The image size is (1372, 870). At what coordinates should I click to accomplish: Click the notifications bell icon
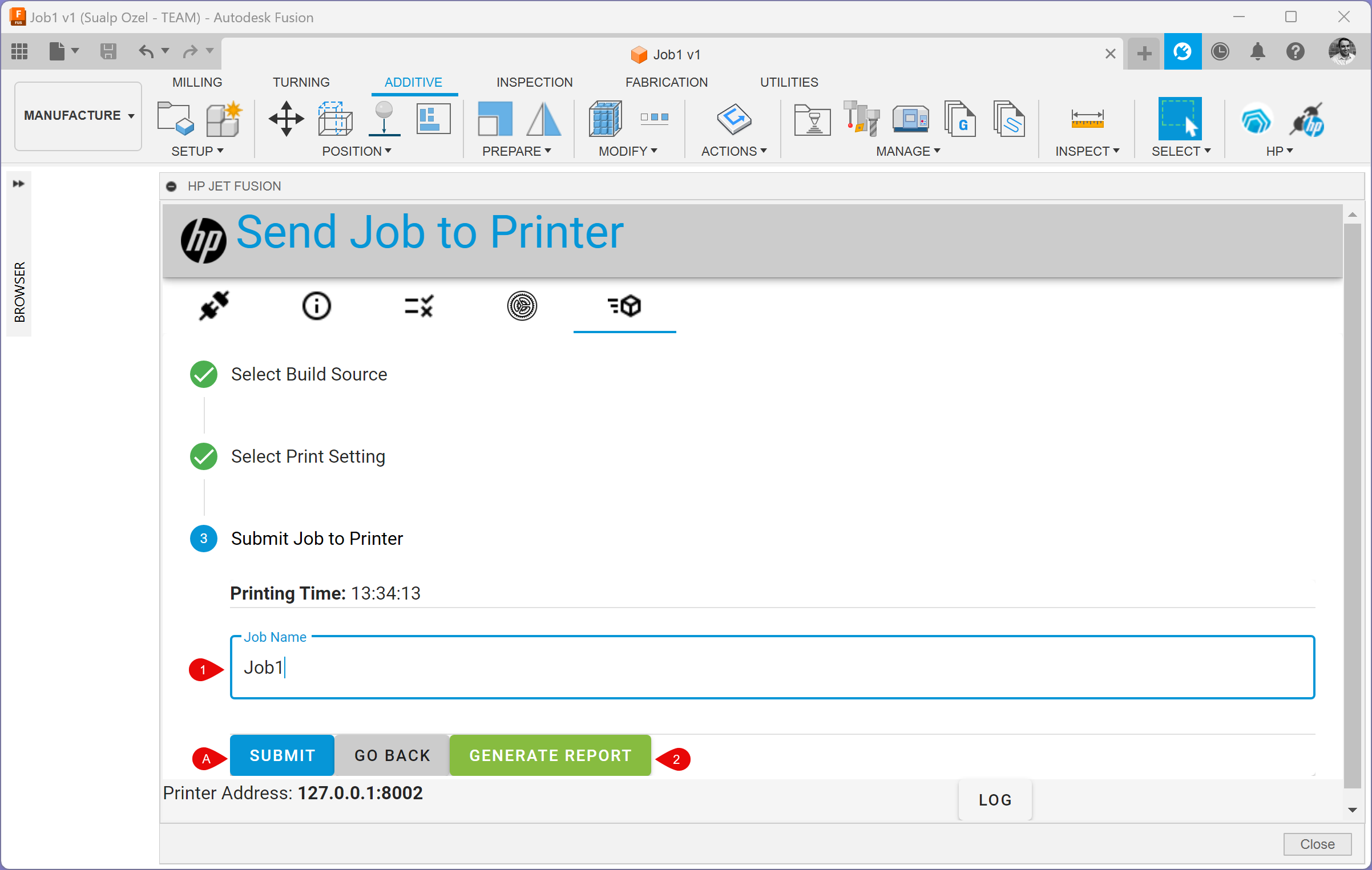click(1257, 52)
